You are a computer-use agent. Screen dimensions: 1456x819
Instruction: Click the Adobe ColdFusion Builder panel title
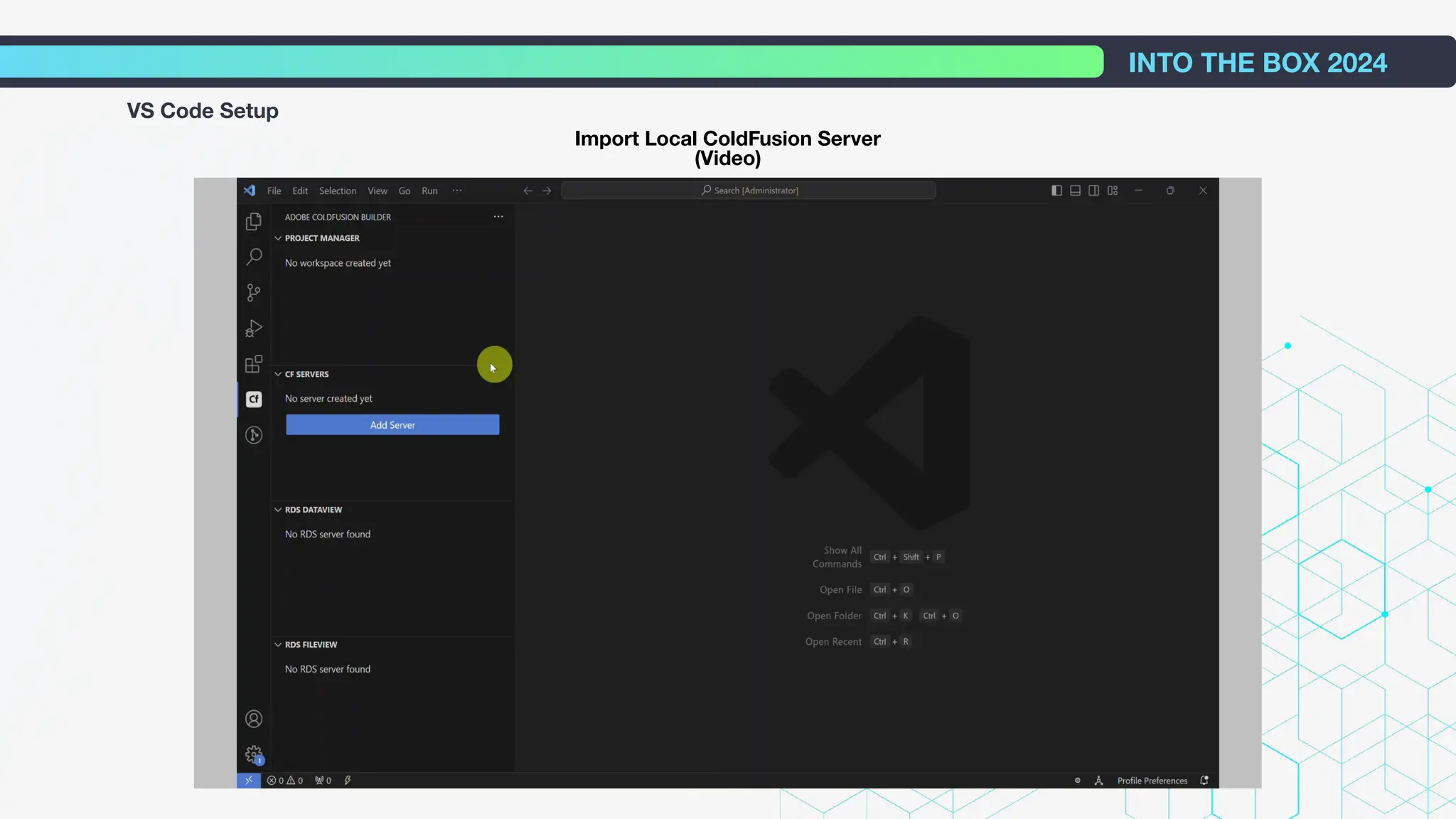pos(338,218)
